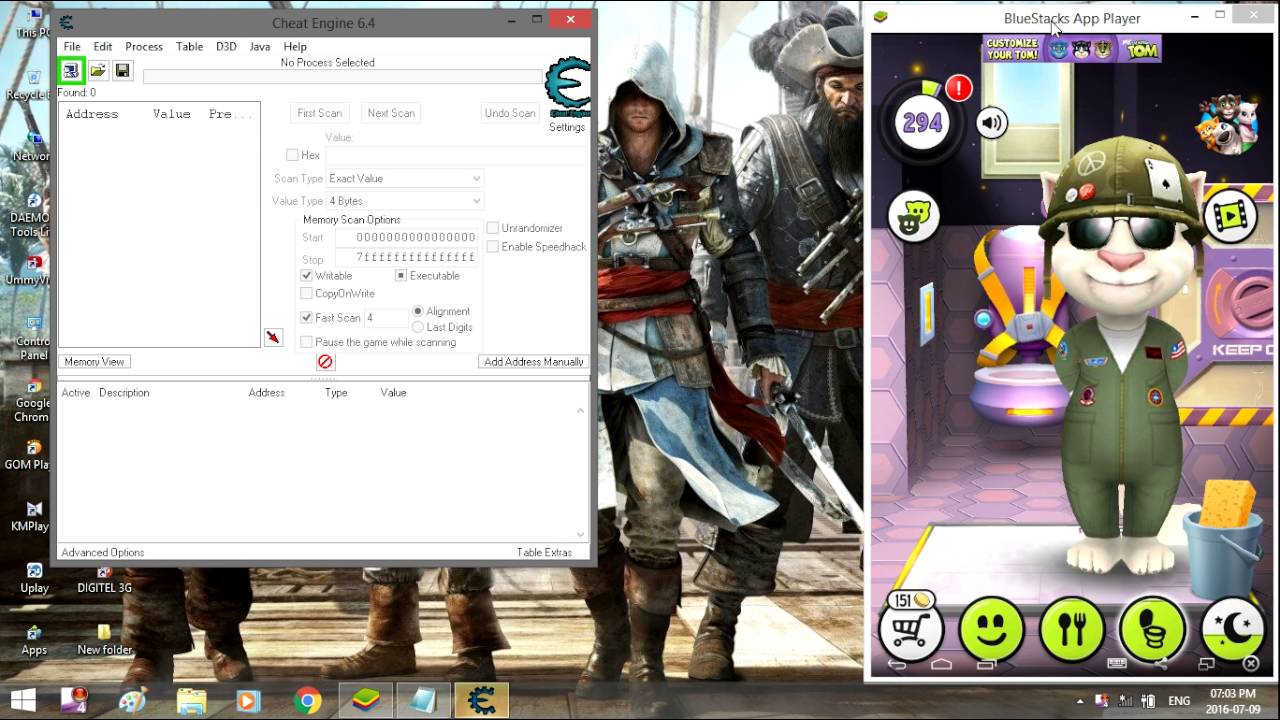This screenshot has height=720, width=1280.
Task: Open the File menu
Action: 72,46
